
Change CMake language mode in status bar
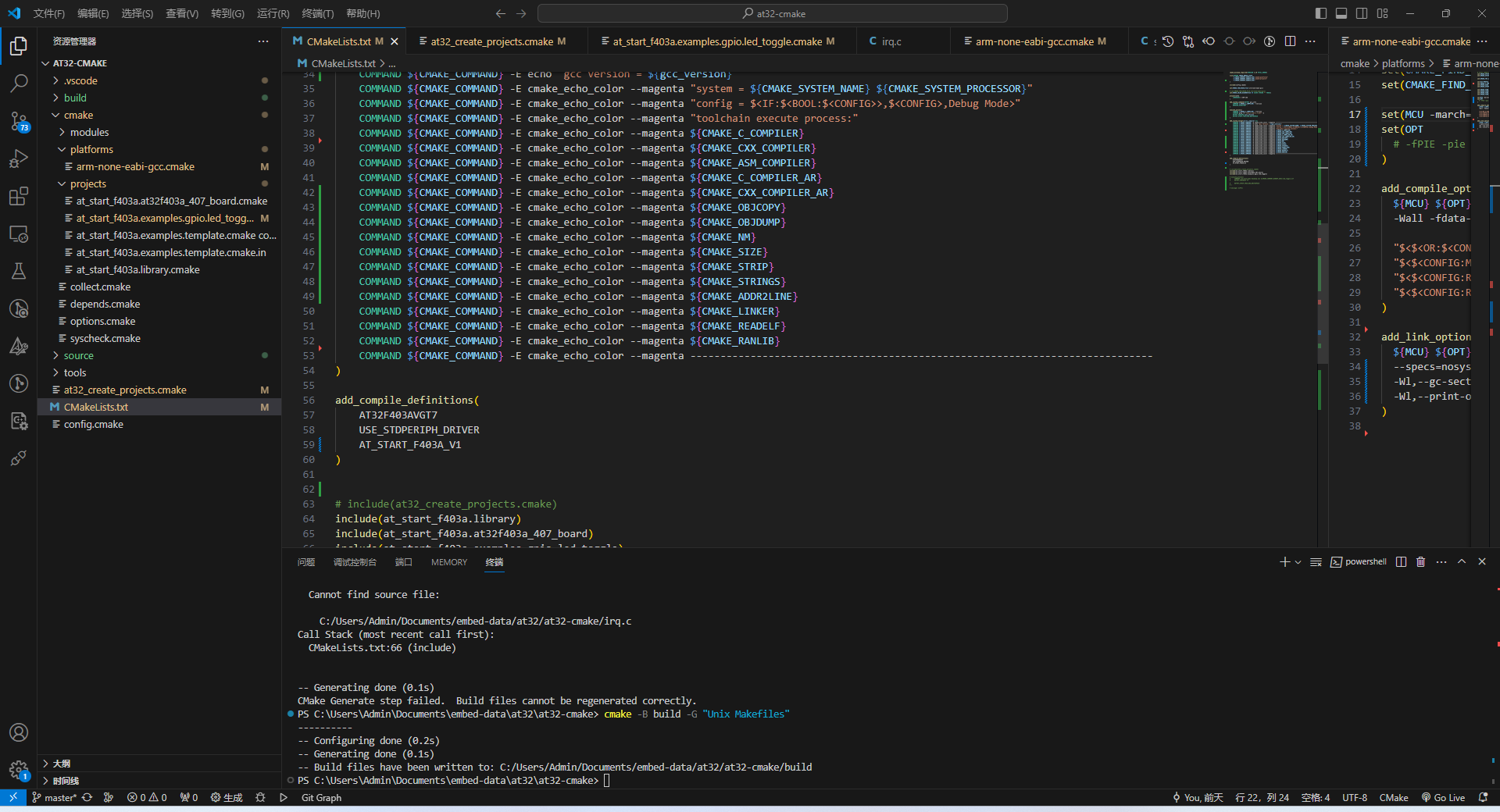[x=1394, y=798]
